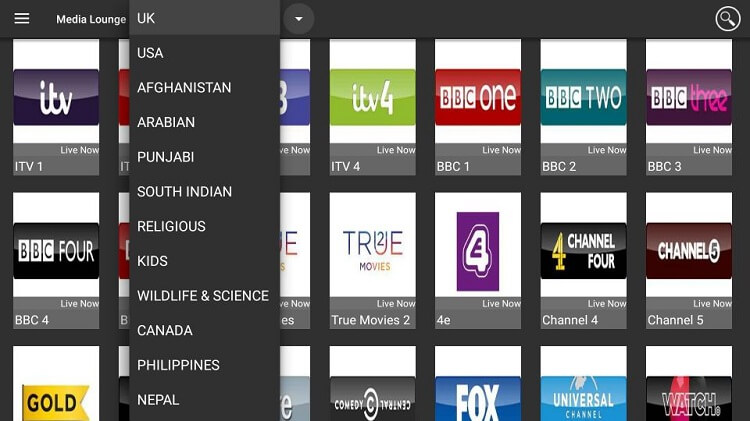
Task: Click the BBC 3 label
Action: [x=664, y=166]
